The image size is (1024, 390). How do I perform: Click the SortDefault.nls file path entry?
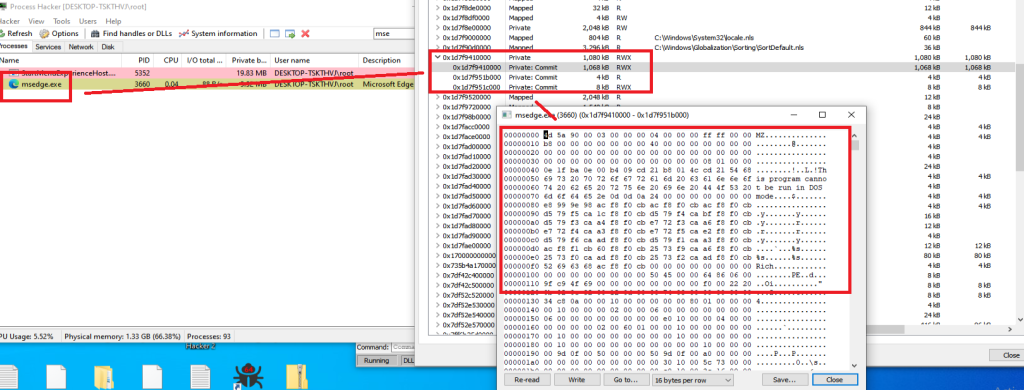[x=729, y=48]
